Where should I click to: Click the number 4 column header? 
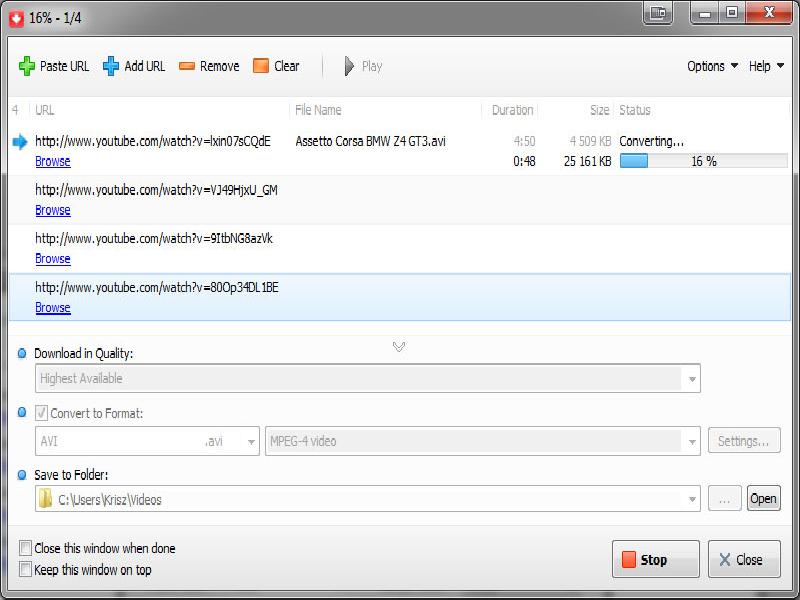(15, 110)
